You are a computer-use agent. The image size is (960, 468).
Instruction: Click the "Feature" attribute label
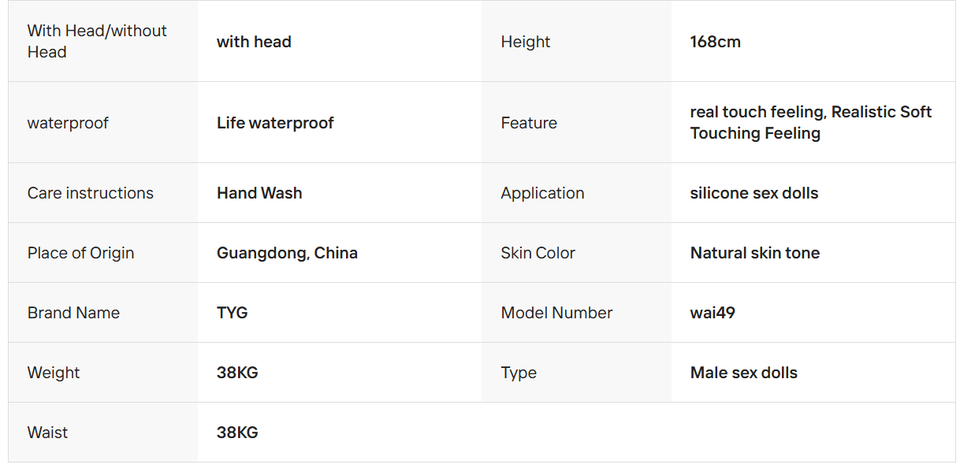coord(529,123)
